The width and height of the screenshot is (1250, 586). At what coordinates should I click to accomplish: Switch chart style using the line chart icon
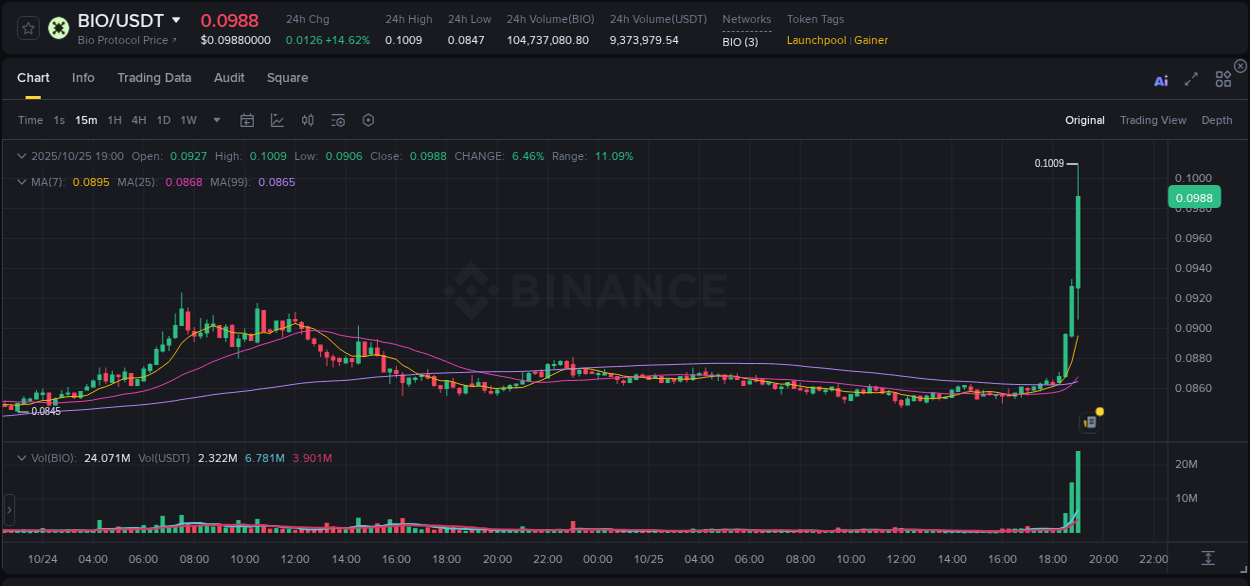tap(277, 120)
